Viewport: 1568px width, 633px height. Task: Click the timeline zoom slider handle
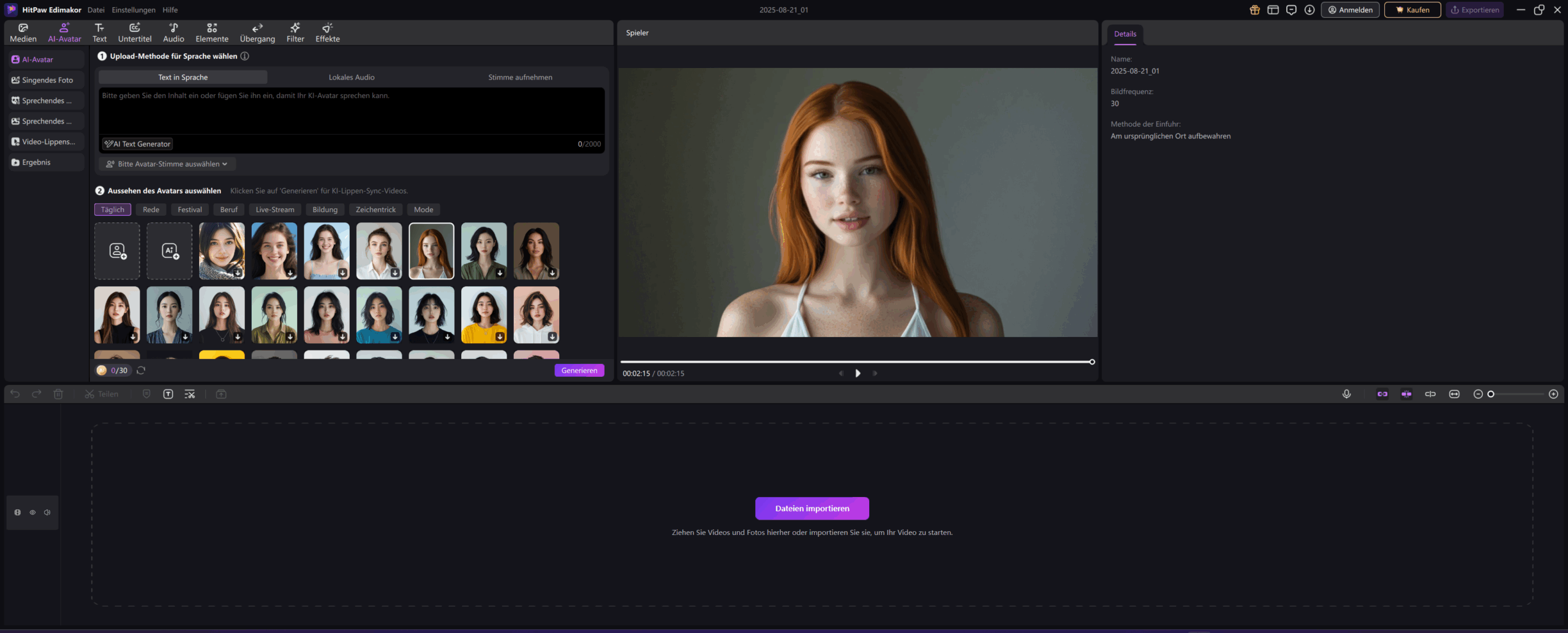(1491, 394)
